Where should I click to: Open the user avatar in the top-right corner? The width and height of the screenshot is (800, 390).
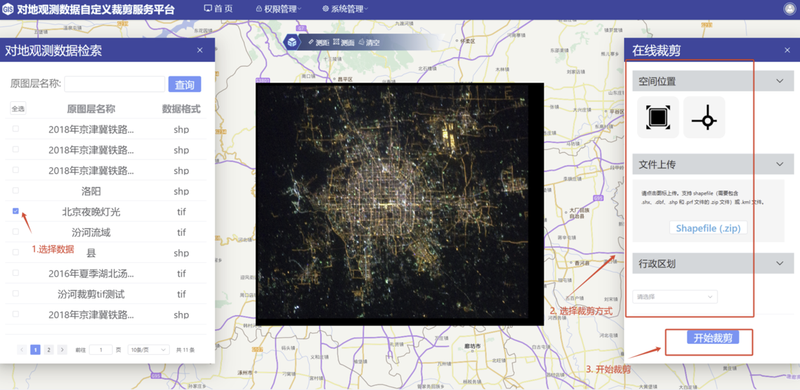pos(789,9)
